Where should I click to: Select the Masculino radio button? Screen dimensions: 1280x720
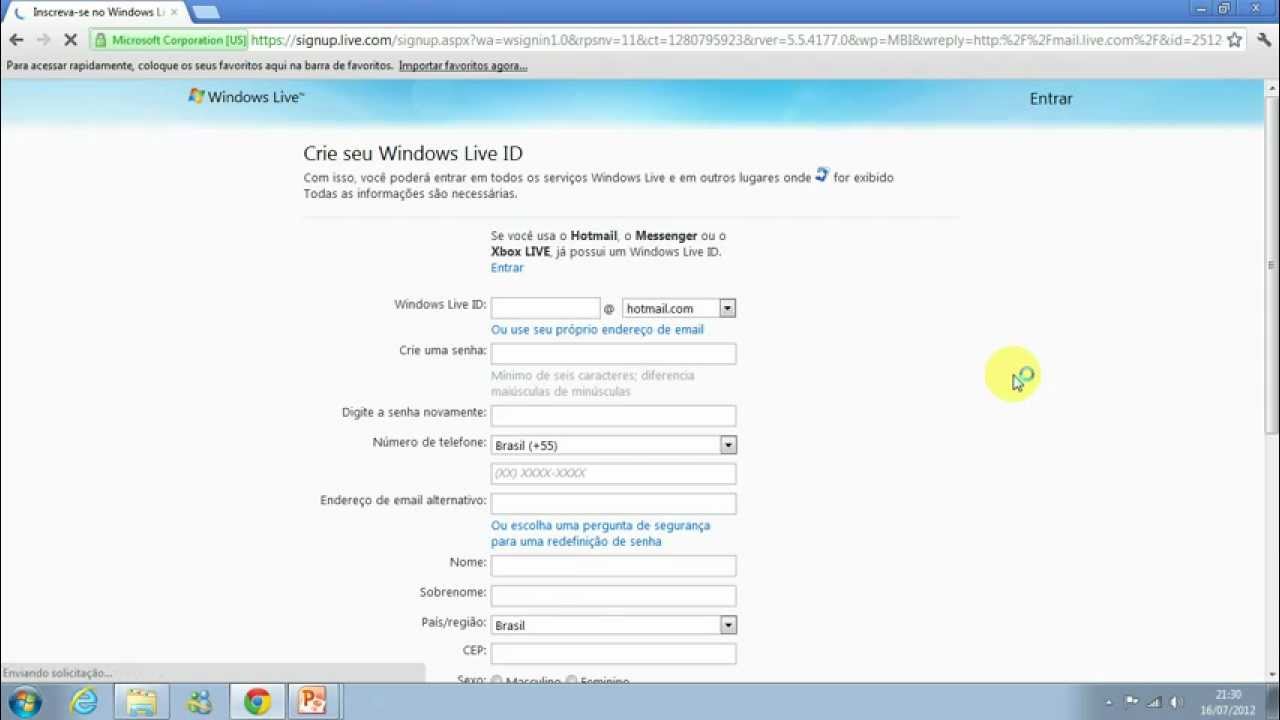coord(496,680)
